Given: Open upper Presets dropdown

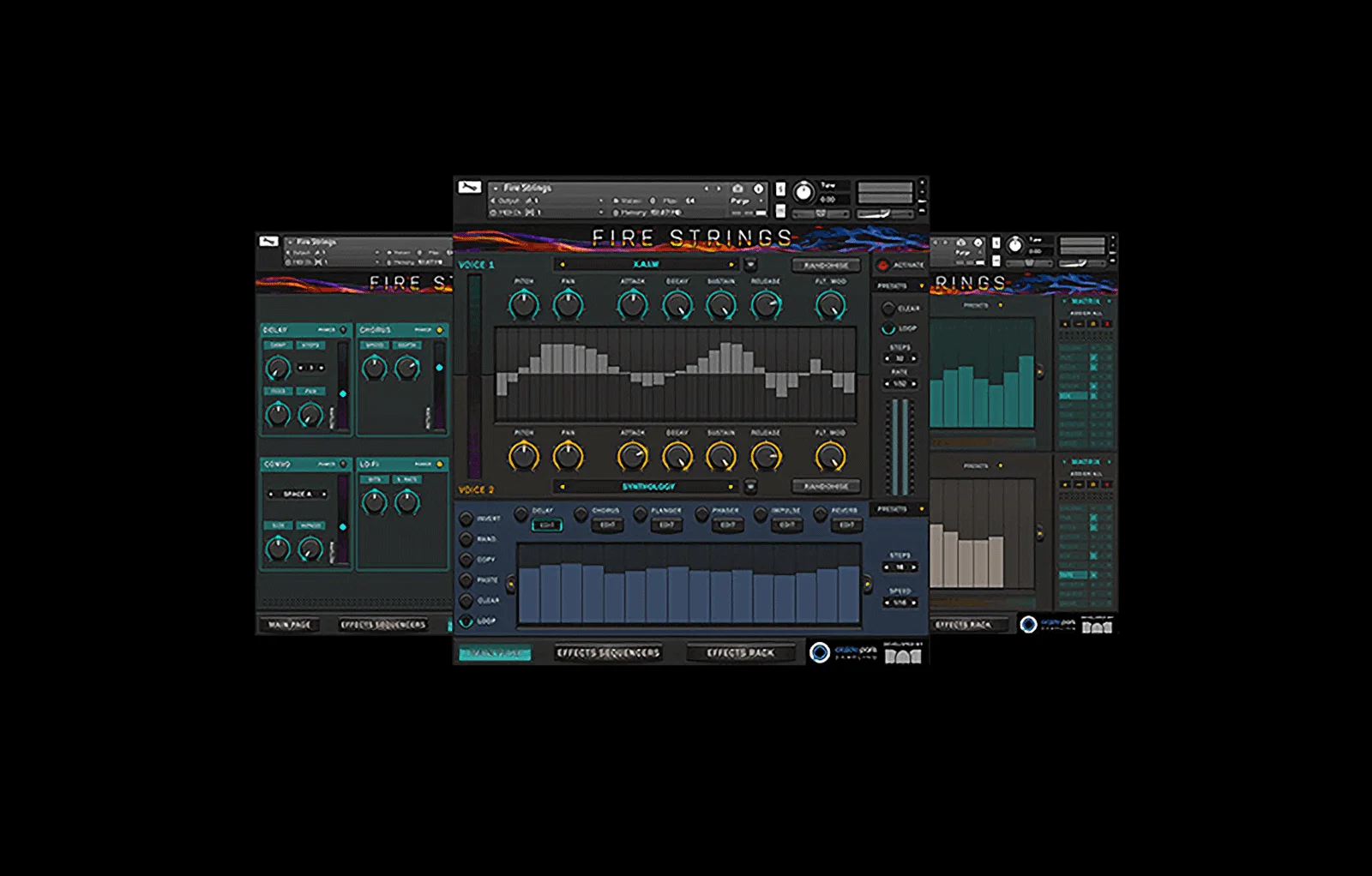Looking at the screenshot, I should click(900, 286).
